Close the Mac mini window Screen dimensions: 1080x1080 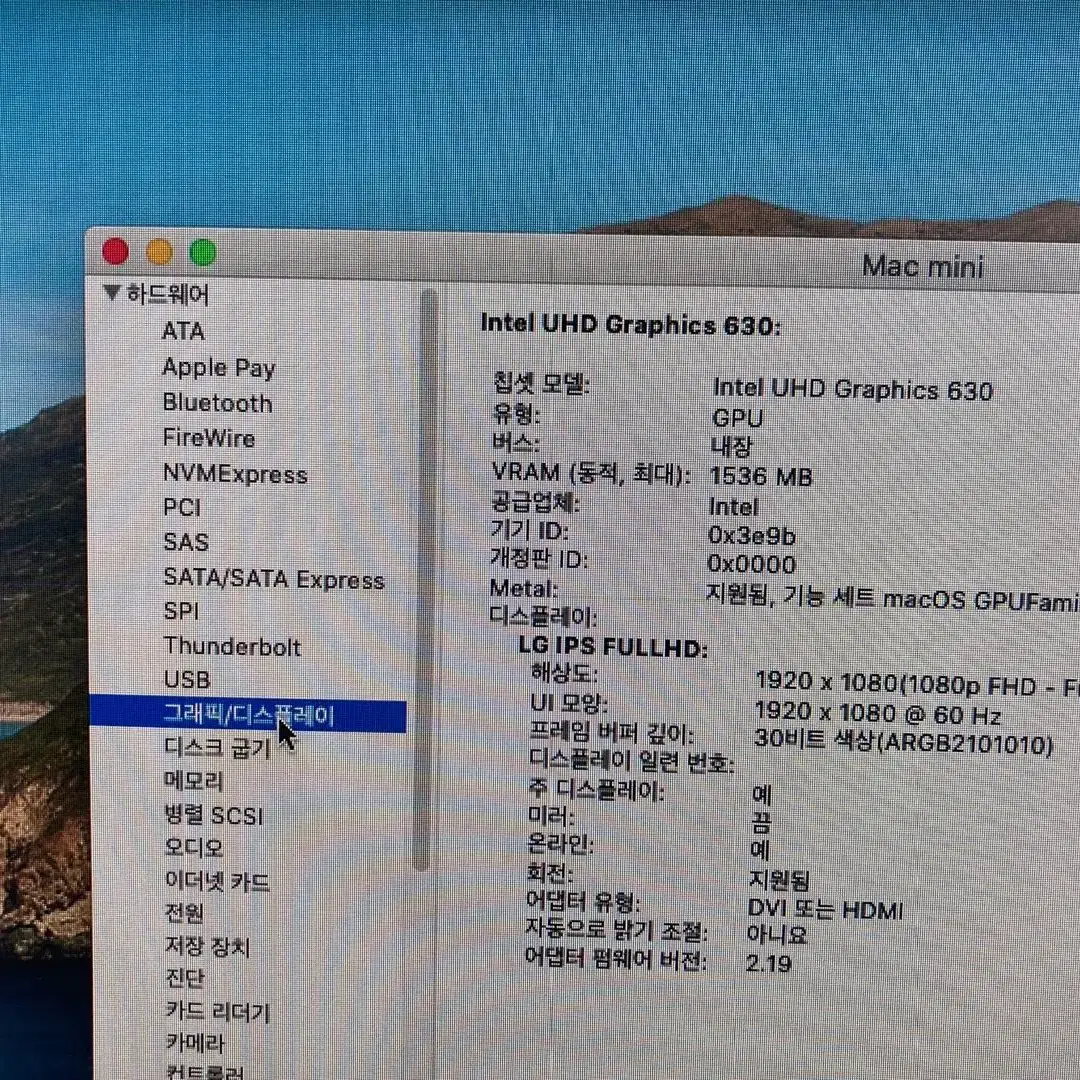[115, 251]
